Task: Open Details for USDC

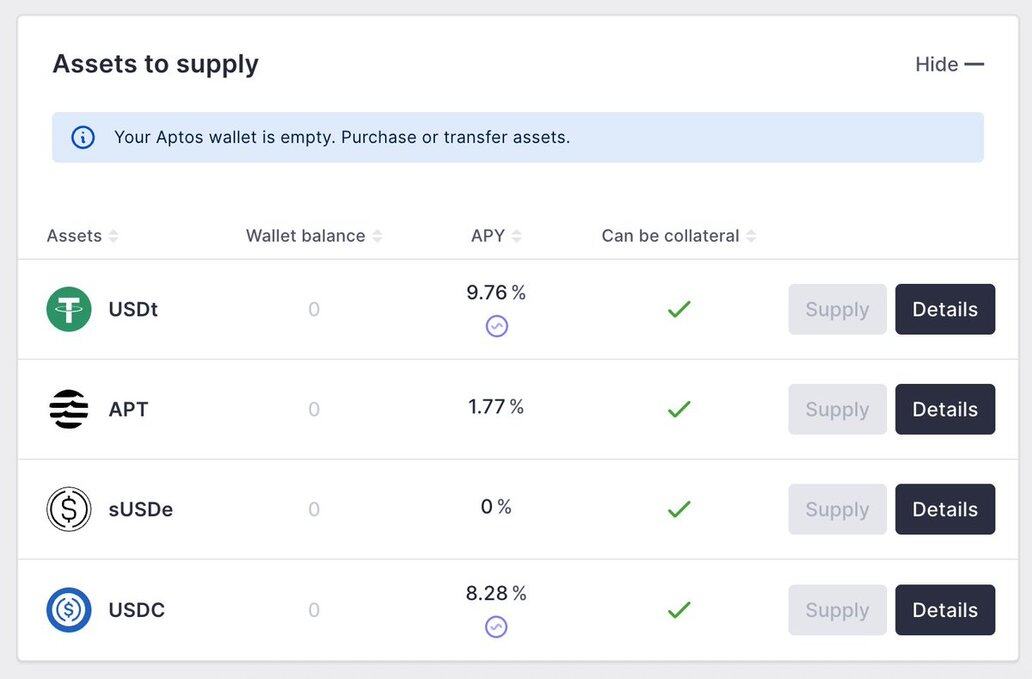Action: click(944, 610)
